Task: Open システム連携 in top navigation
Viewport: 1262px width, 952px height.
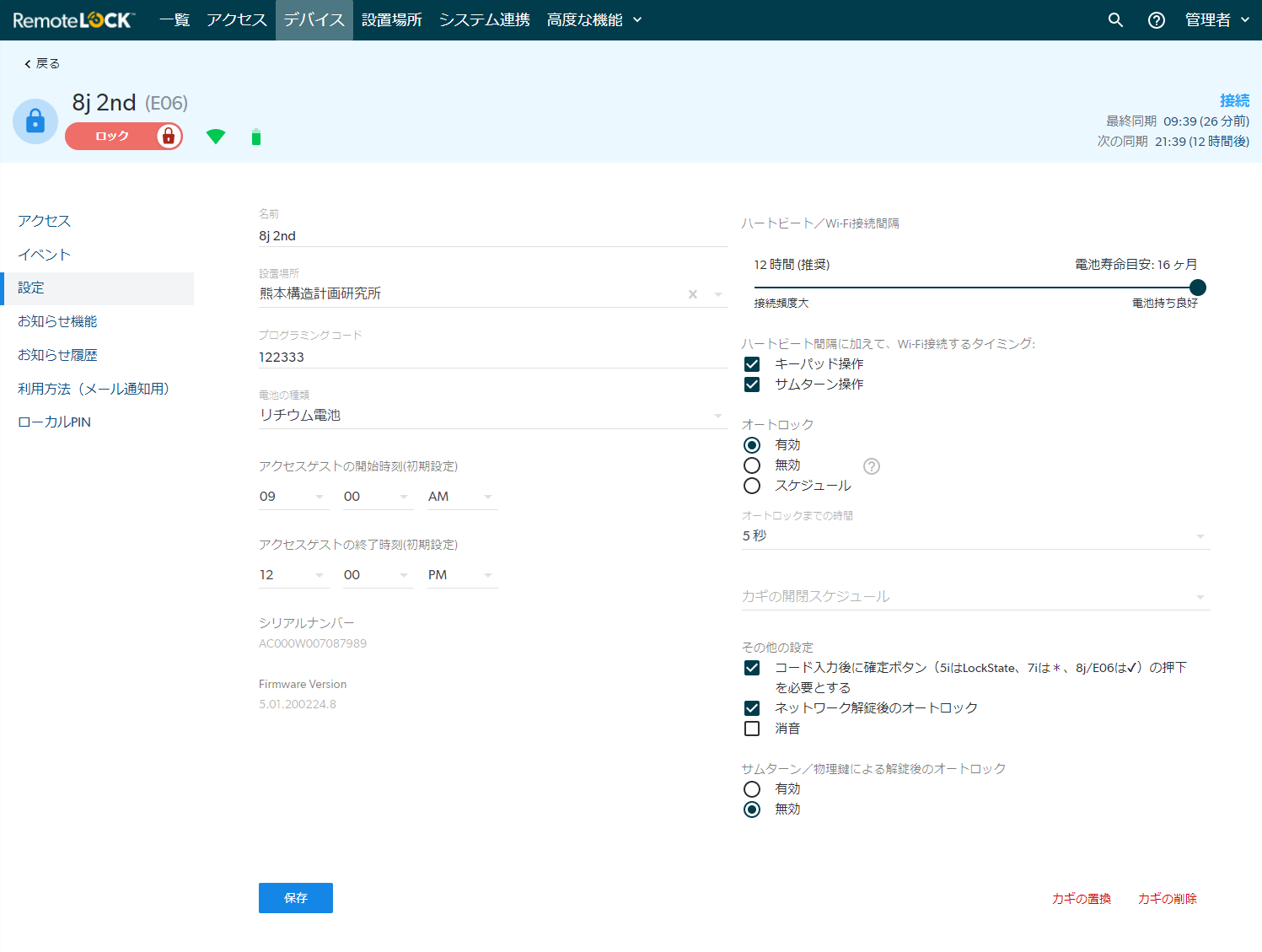Action: 485,20
